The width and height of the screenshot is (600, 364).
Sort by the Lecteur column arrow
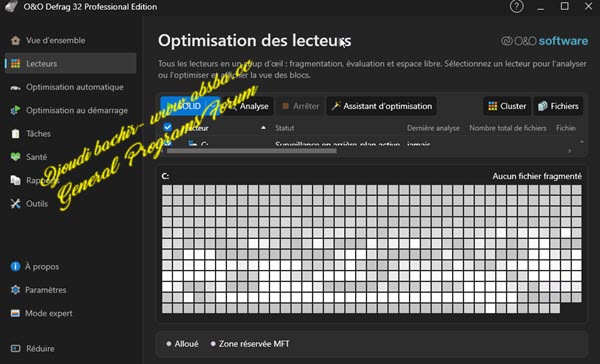263,128
